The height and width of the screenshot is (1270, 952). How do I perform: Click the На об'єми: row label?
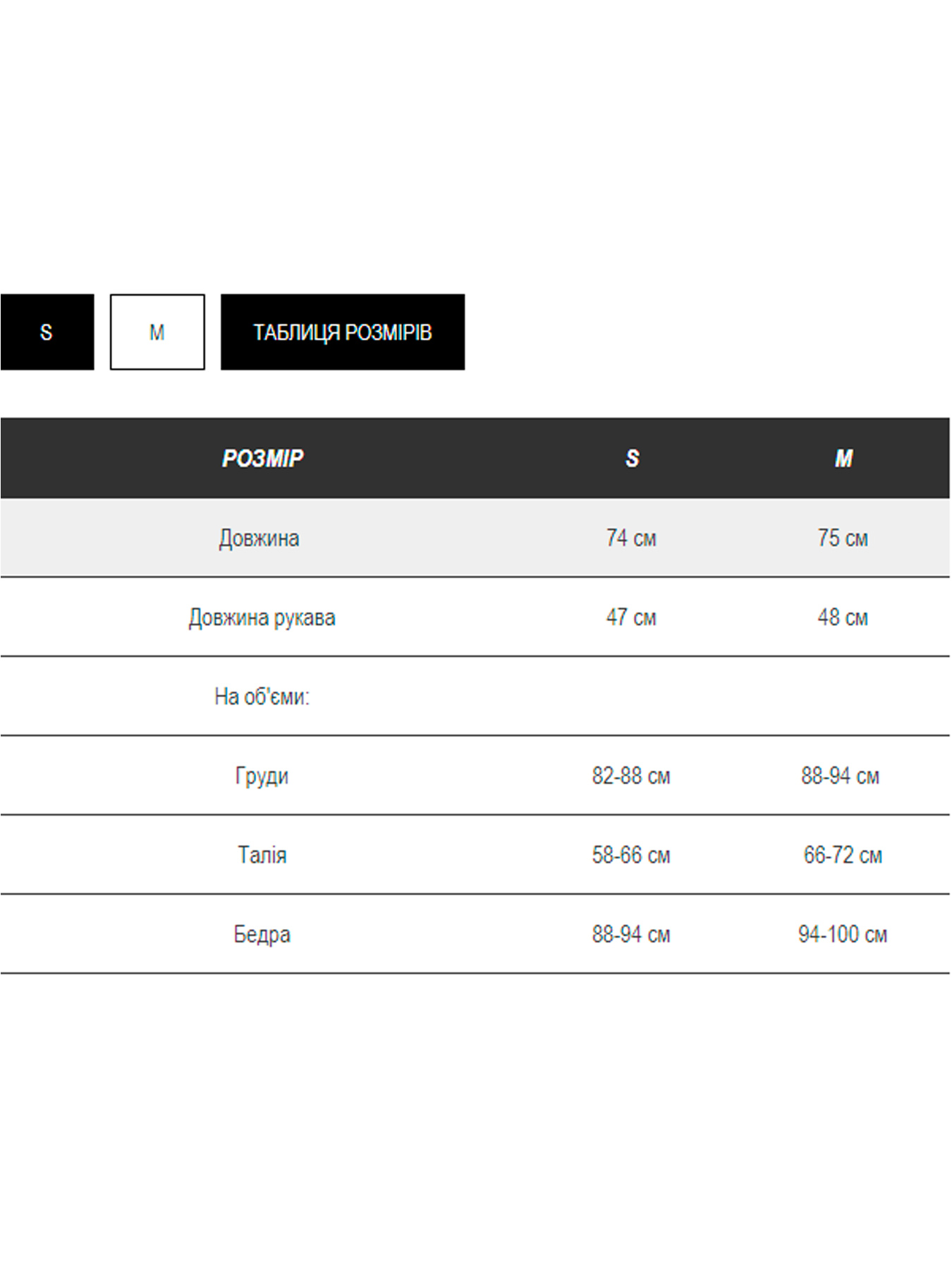tap(262, 697)
